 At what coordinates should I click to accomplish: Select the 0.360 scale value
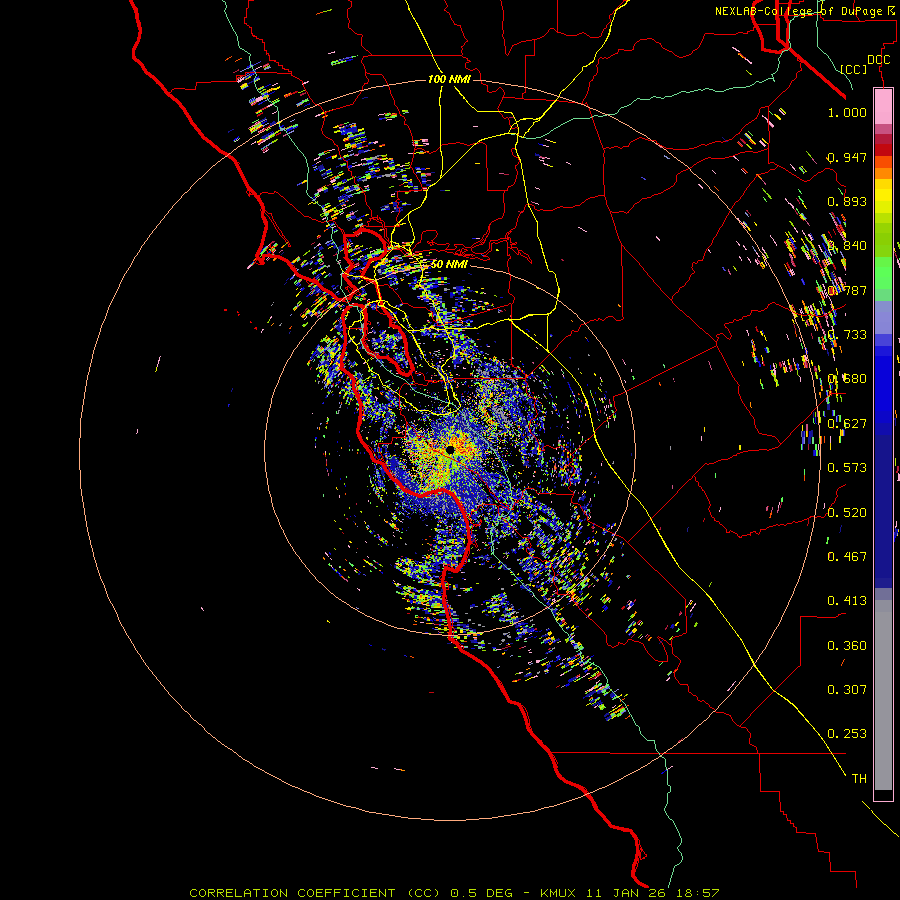tap(847, 646)
